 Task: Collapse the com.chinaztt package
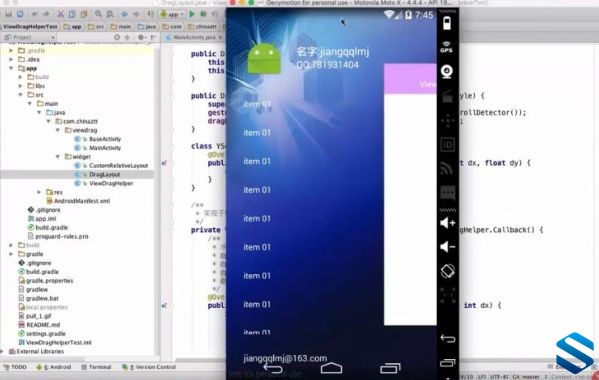pyautogui.click(x=49, y=121)
